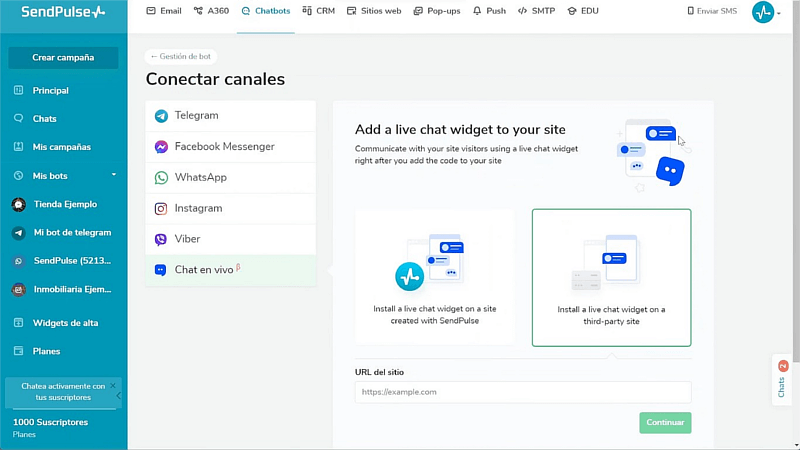
Task: Open the Chats sidebar icon
Action: tap(18, 118)
